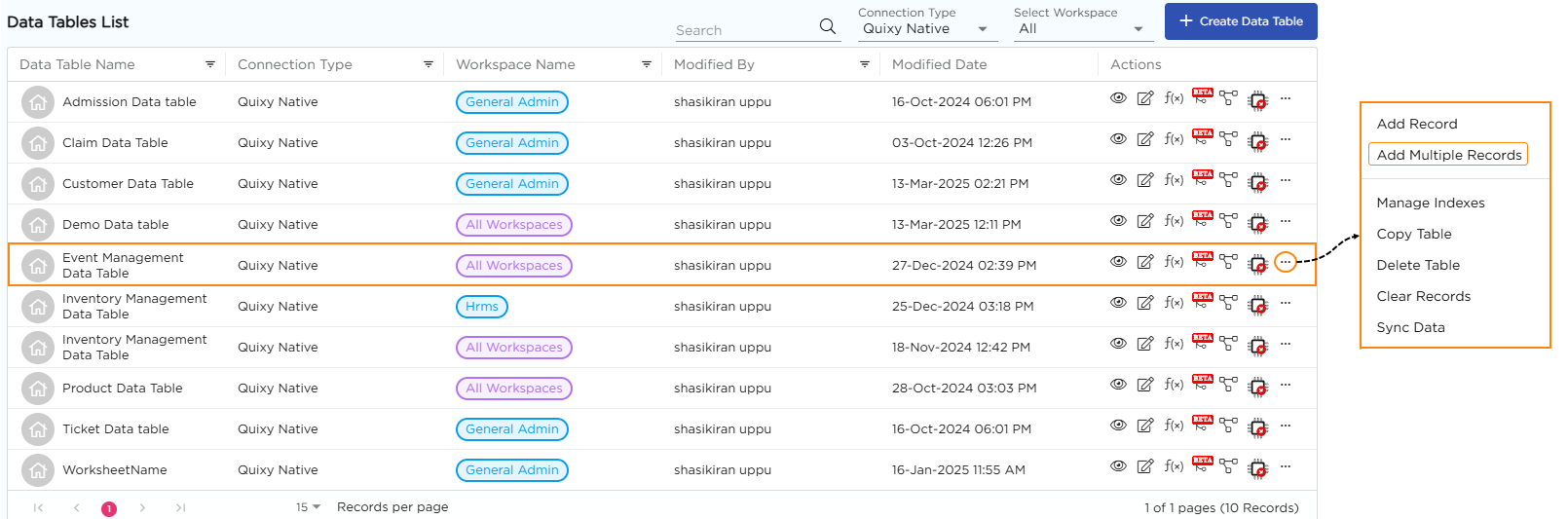Click the filter icon in Data Table Name header
The width and height of the screenshot is (1568, 519).
coord(209,64)
